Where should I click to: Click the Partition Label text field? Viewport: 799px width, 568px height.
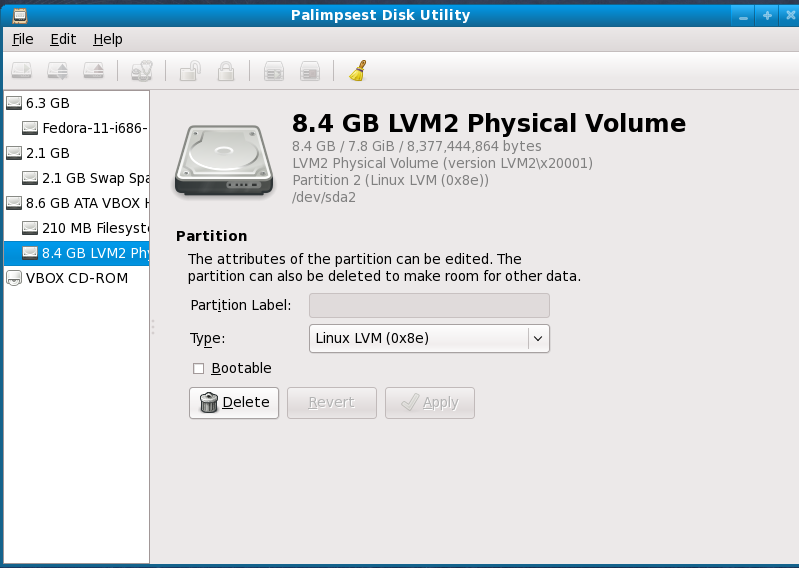pos(429,306)
